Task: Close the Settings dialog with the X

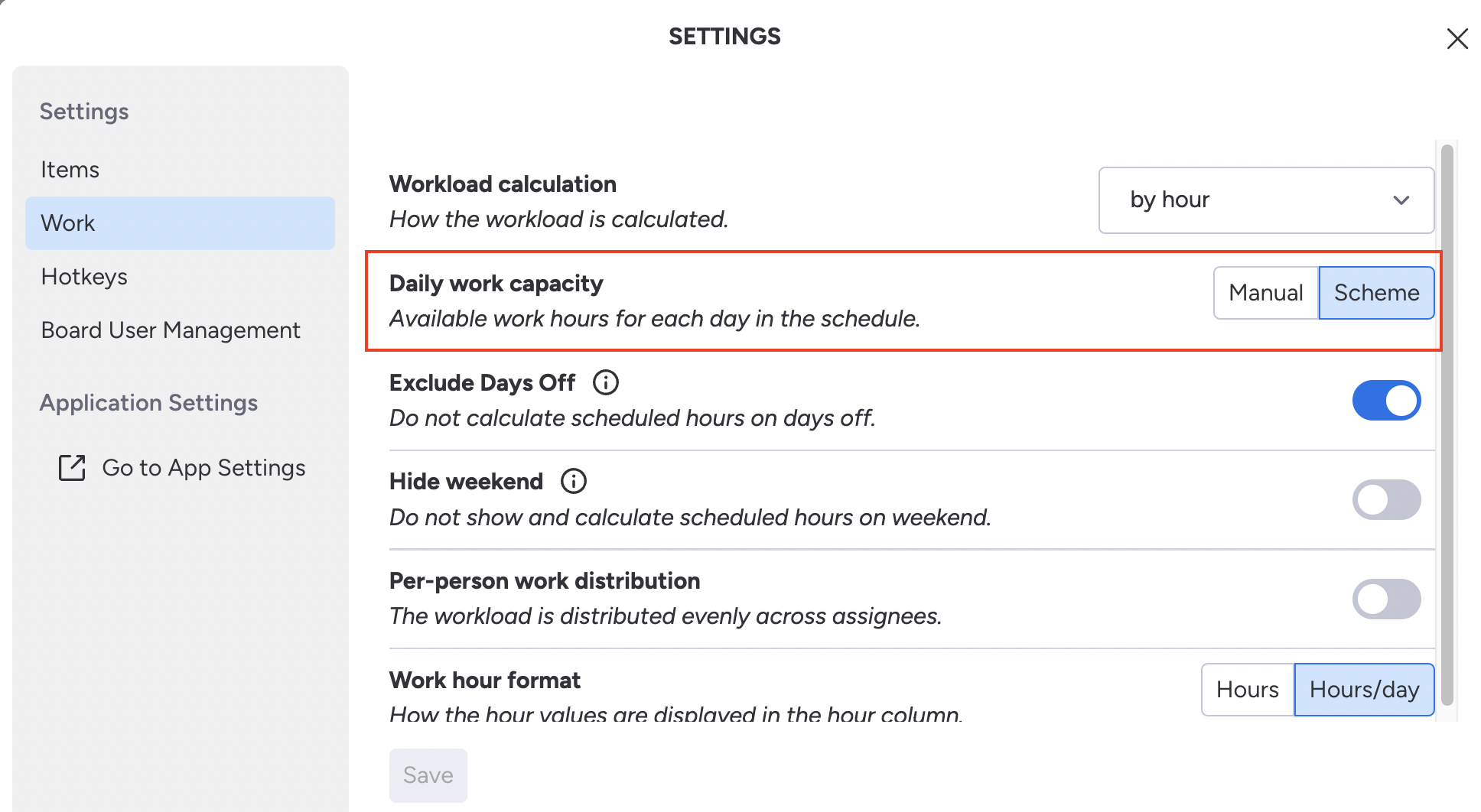Action: click(1457, 39)
